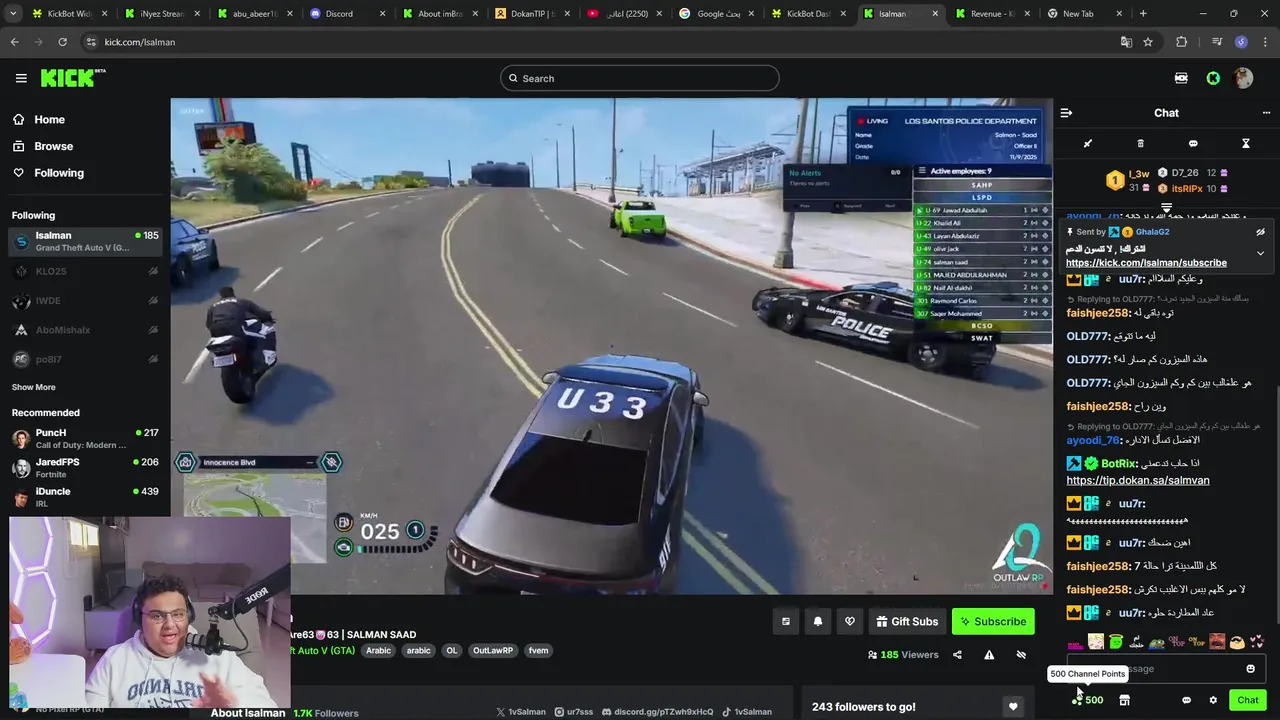Open the channel shop store icon
The image size is (1280, 720).
click(1124, 700)
